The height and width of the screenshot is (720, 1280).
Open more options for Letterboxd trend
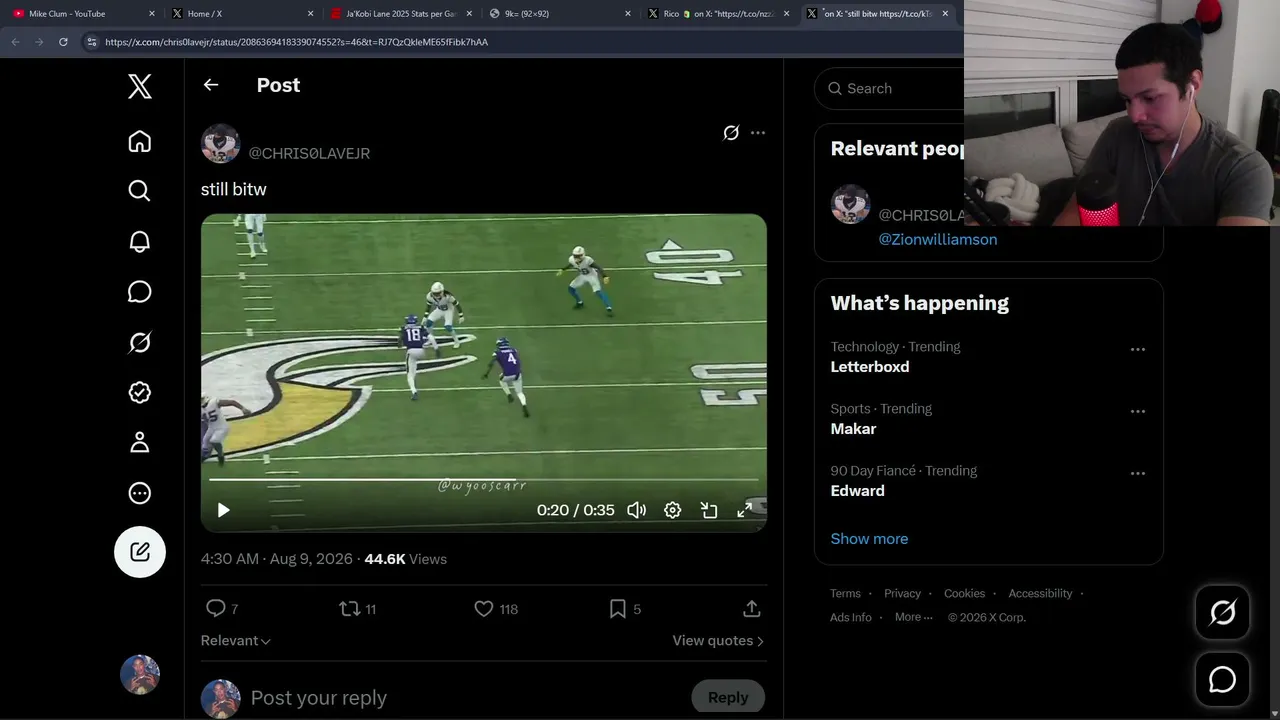[1138, 349]
